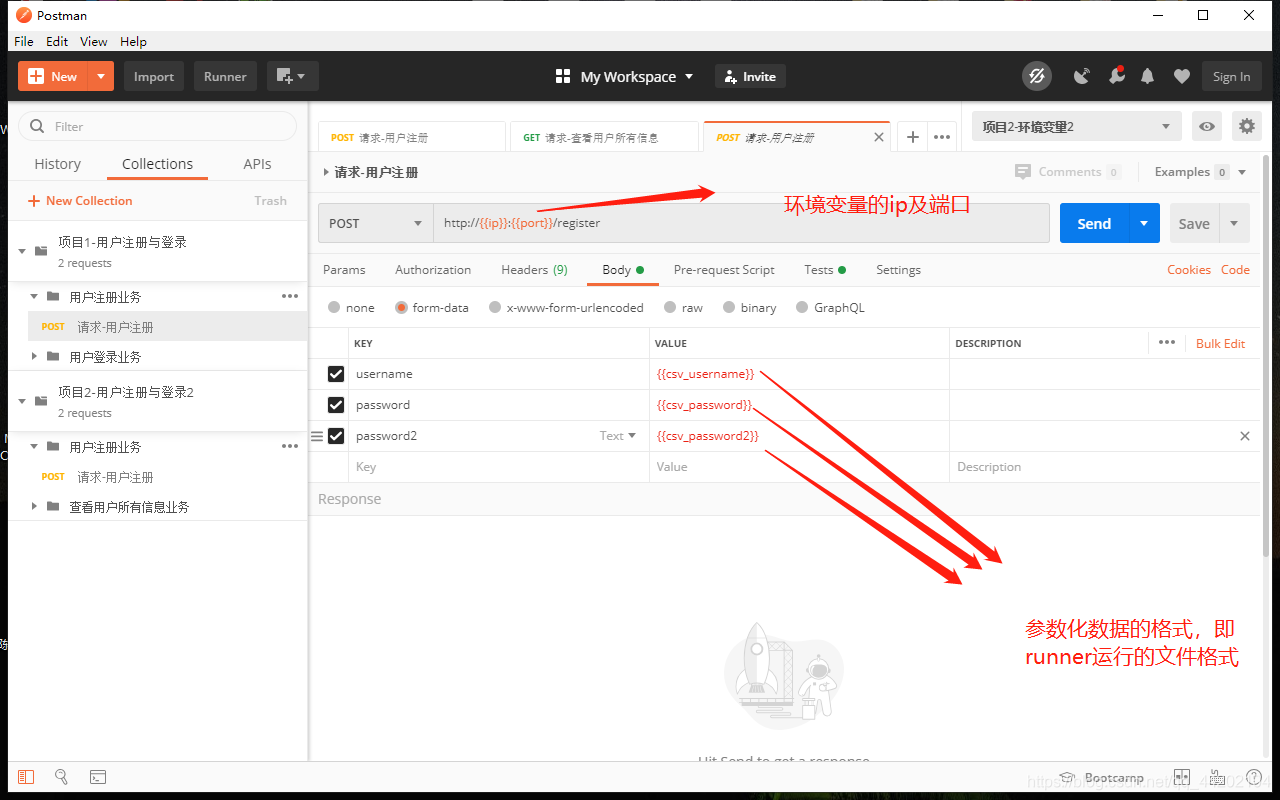Delete the password2 row with X
Image resolution: width=1280 pixels, height=800 pixels.
coord(1245,436)
